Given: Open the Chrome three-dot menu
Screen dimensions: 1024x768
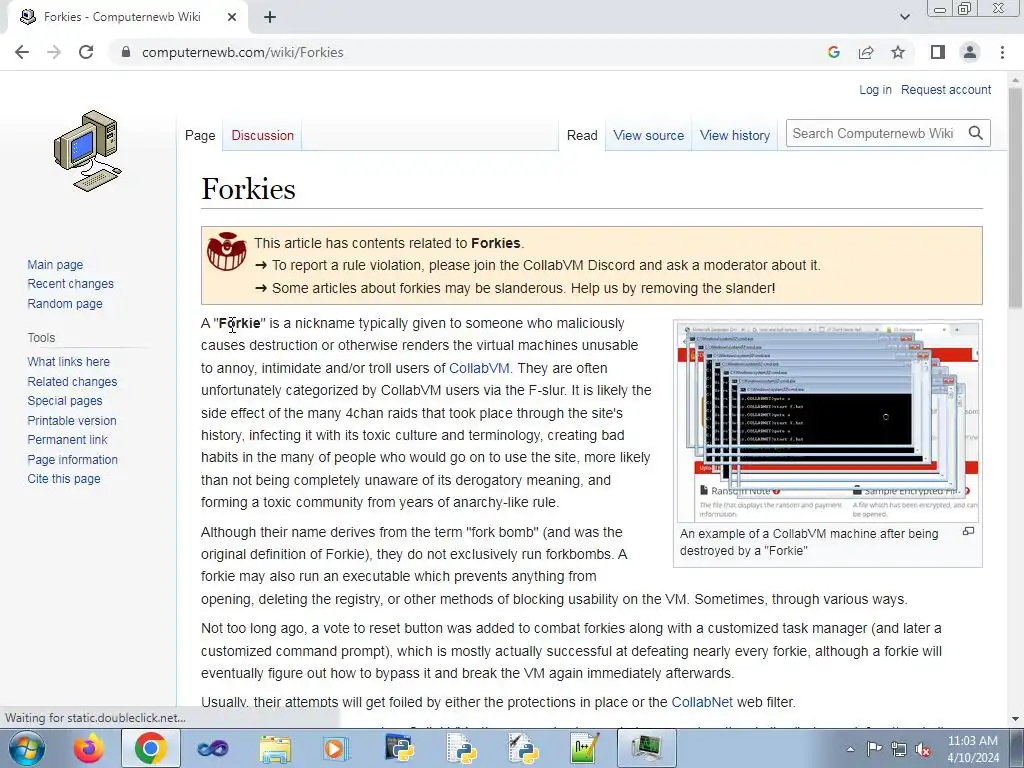Looking at the screenshot, I should pyautogui.click(x=1002, y=52).
